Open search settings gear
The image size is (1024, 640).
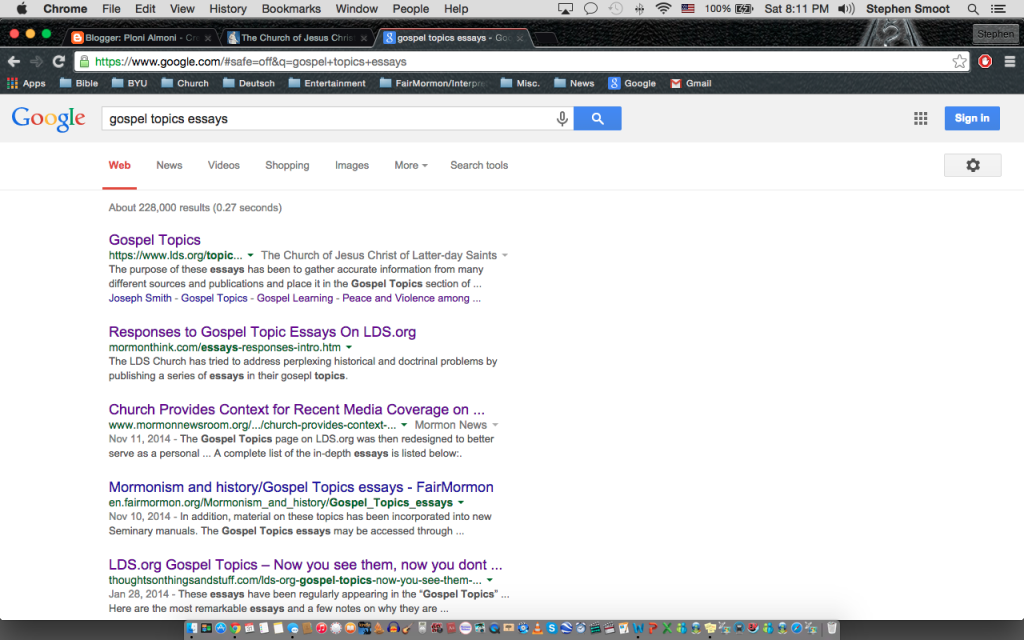pyautogui.click(x=972, y=165)
